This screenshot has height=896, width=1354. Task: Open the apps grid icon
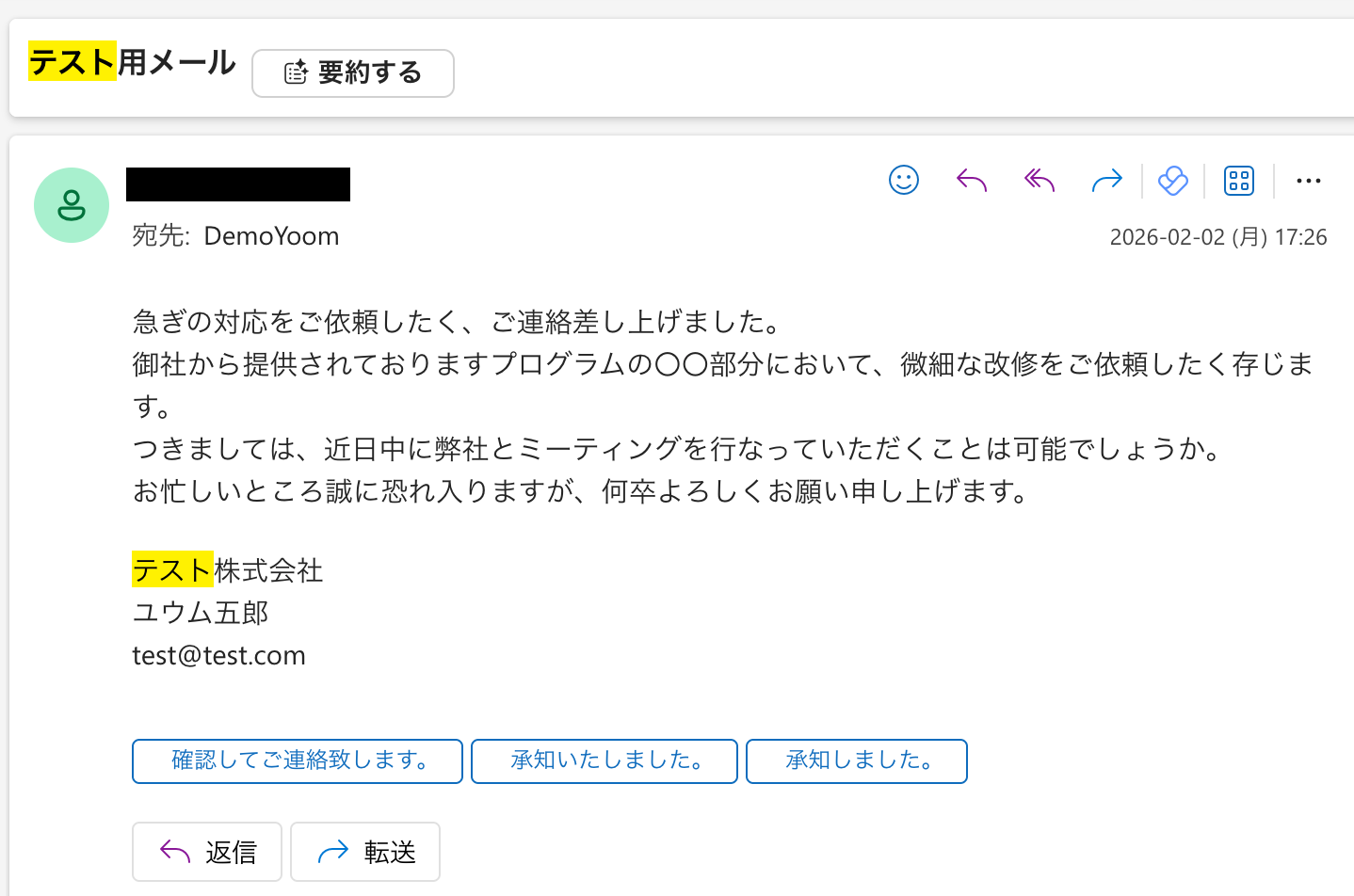pyautogui.click(x=1239, y=180)
